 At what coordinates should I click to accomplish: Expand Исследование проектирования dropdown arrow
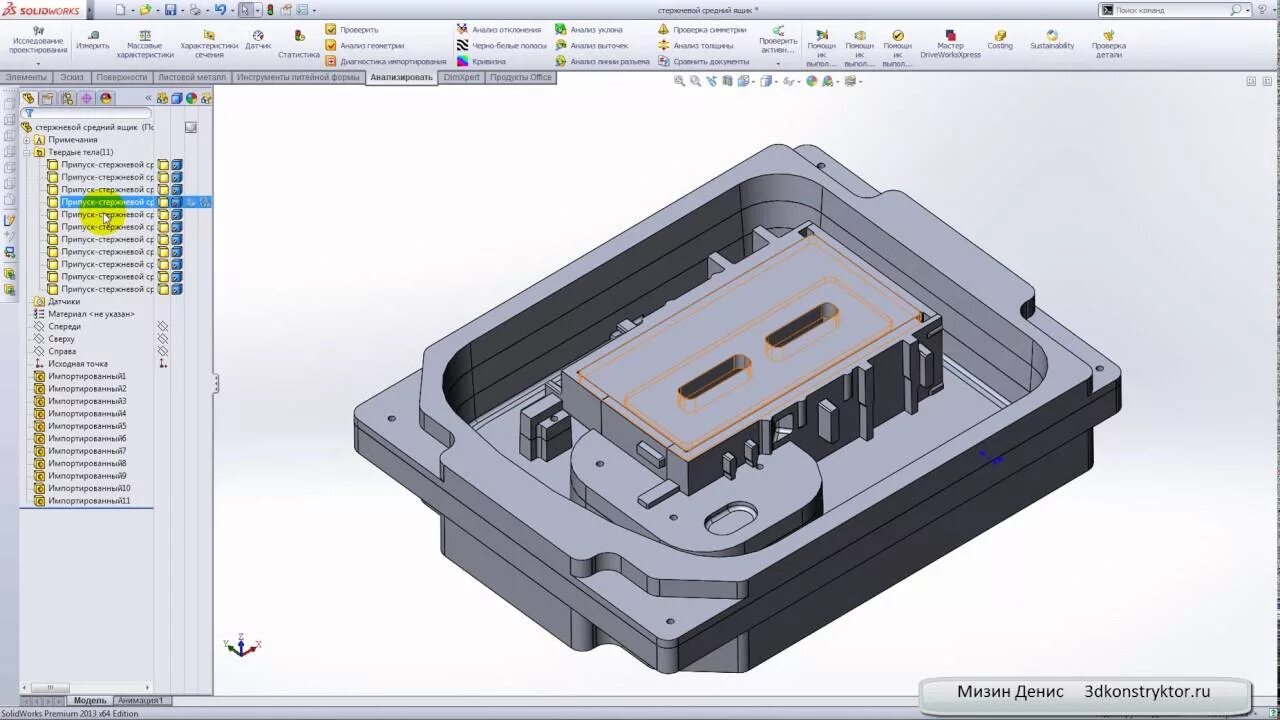click(38, 63)
